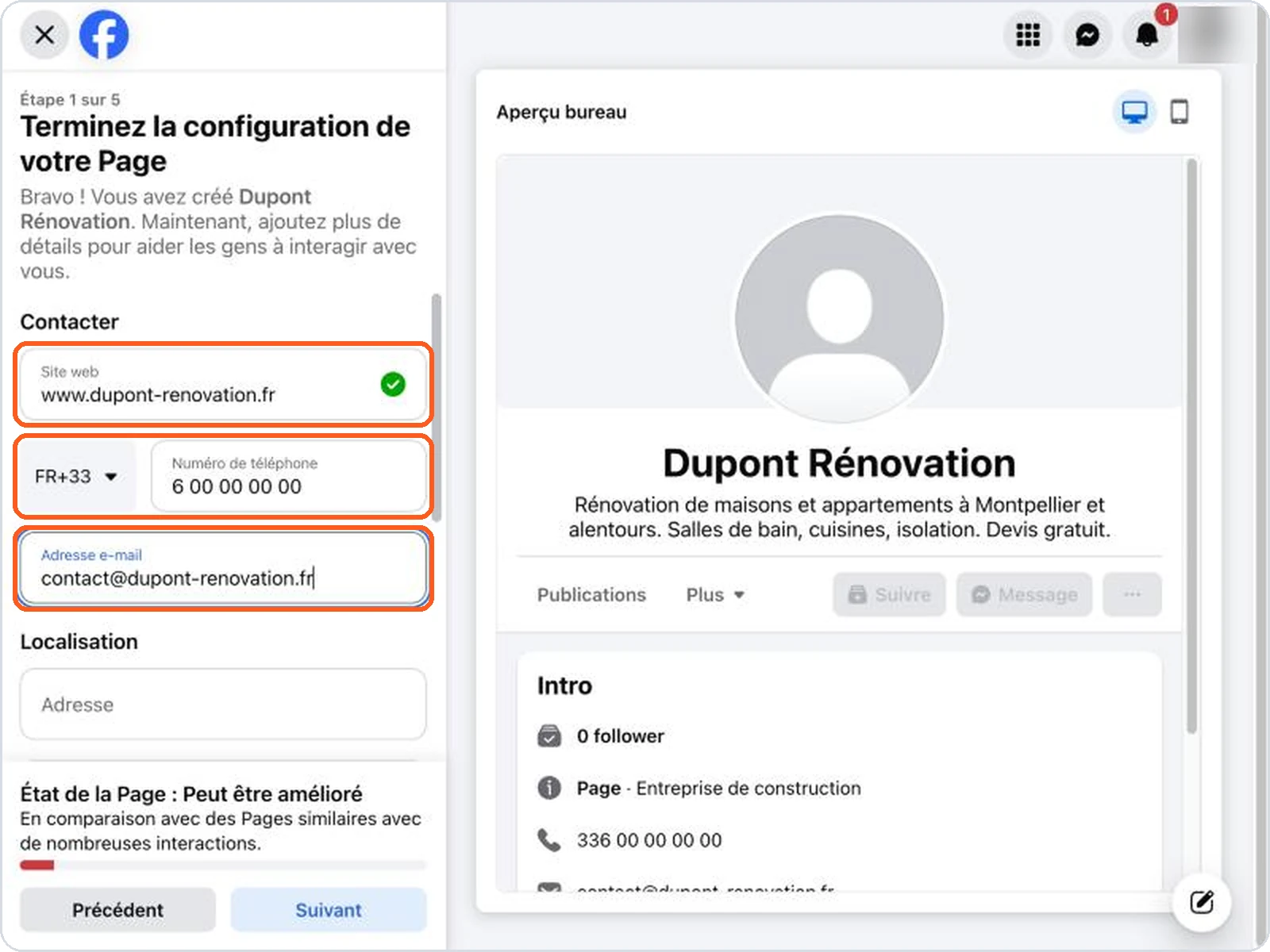The image size is (1270, 952).
Task: Click the follower icon in Intro
Action: 549,736
